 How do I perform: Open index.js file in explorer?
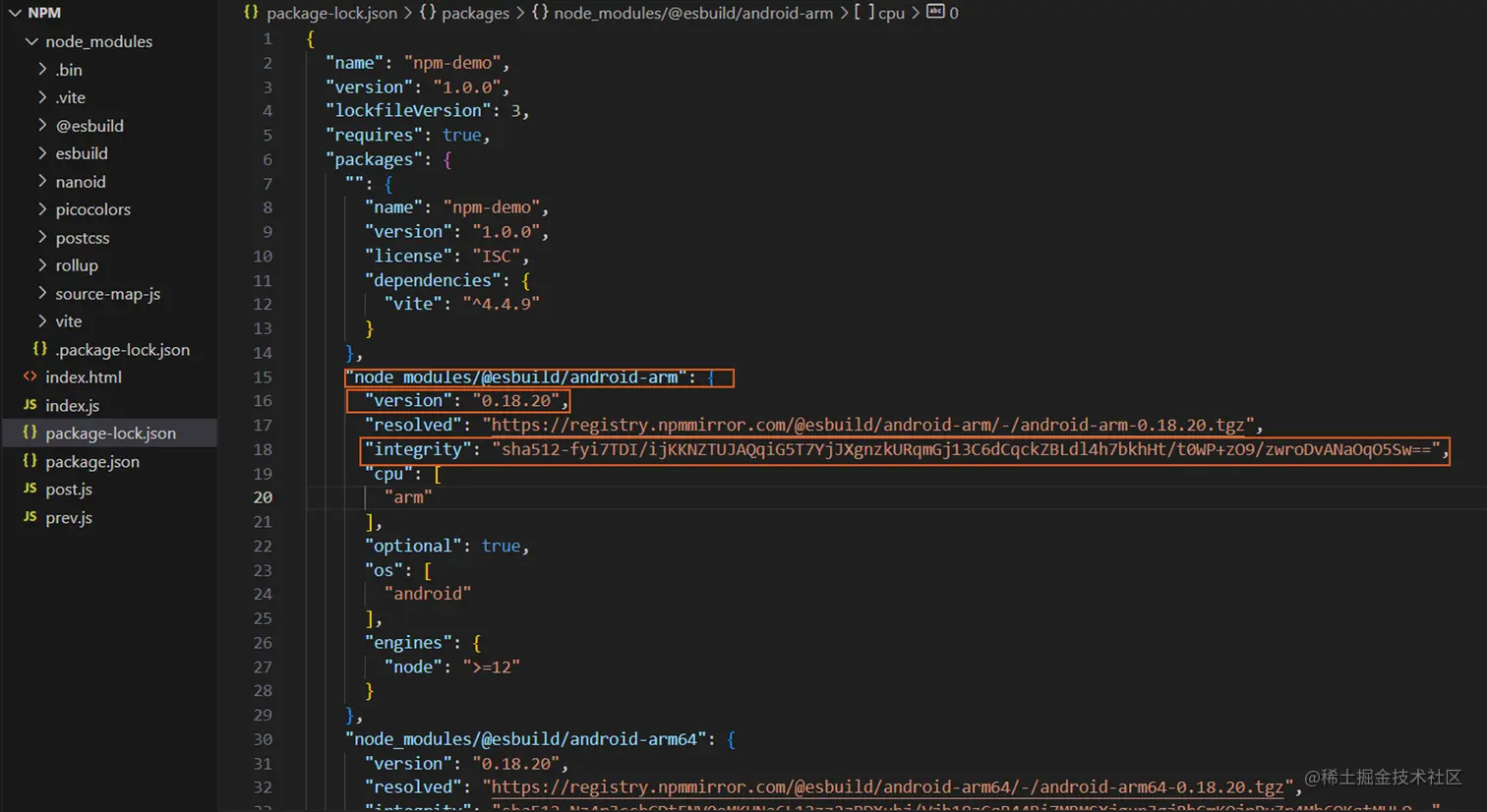point(72,405)
